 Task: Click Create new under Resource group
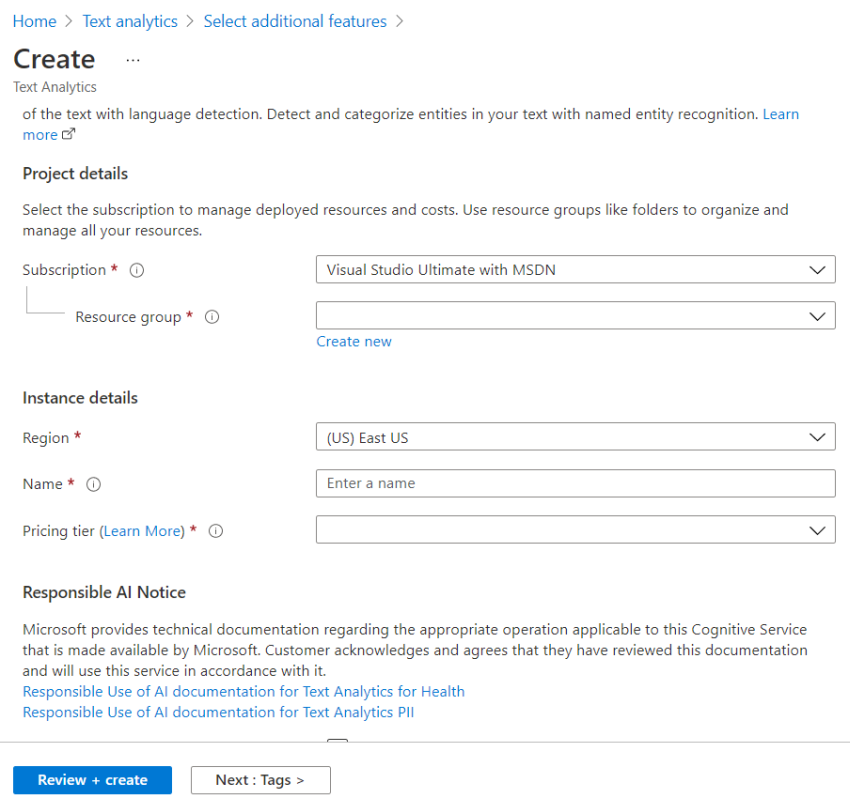point(353,341)
